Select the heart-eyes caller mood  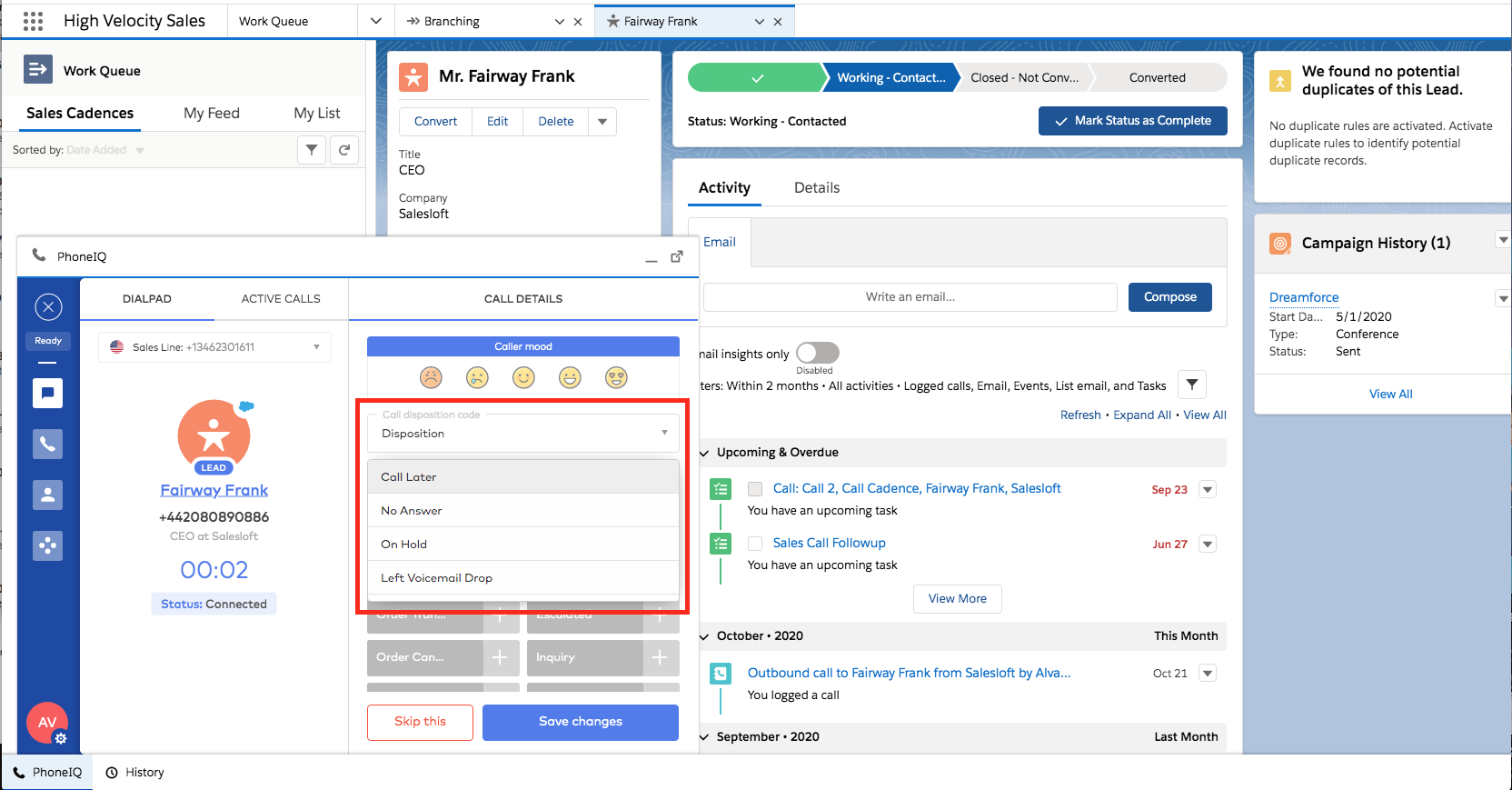616,377
